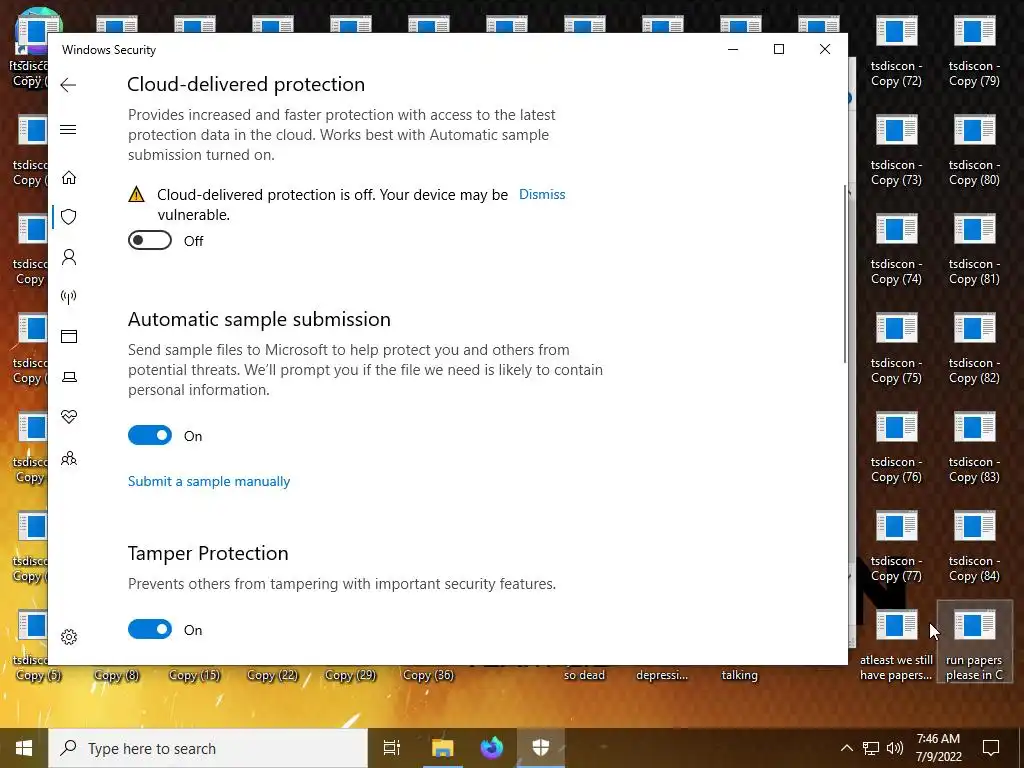
Task: Select 'atleast we still have papers' desktop icon
Action: (x=896, y=646)
